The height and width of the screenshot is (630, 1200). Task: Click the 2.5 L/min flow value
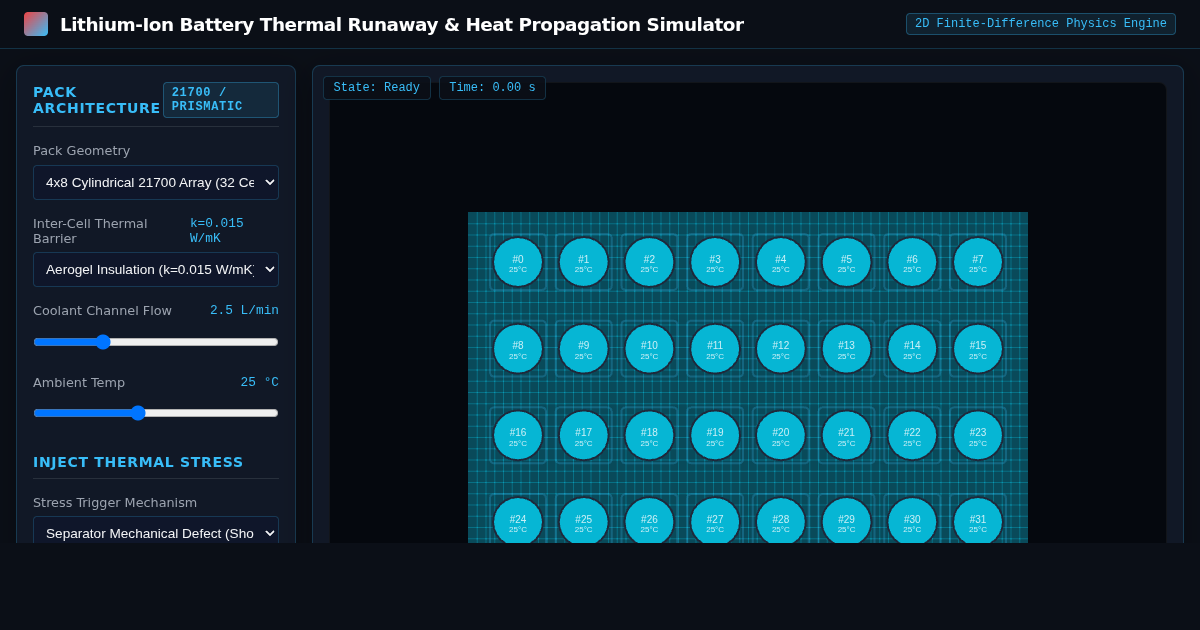point(244,311)
